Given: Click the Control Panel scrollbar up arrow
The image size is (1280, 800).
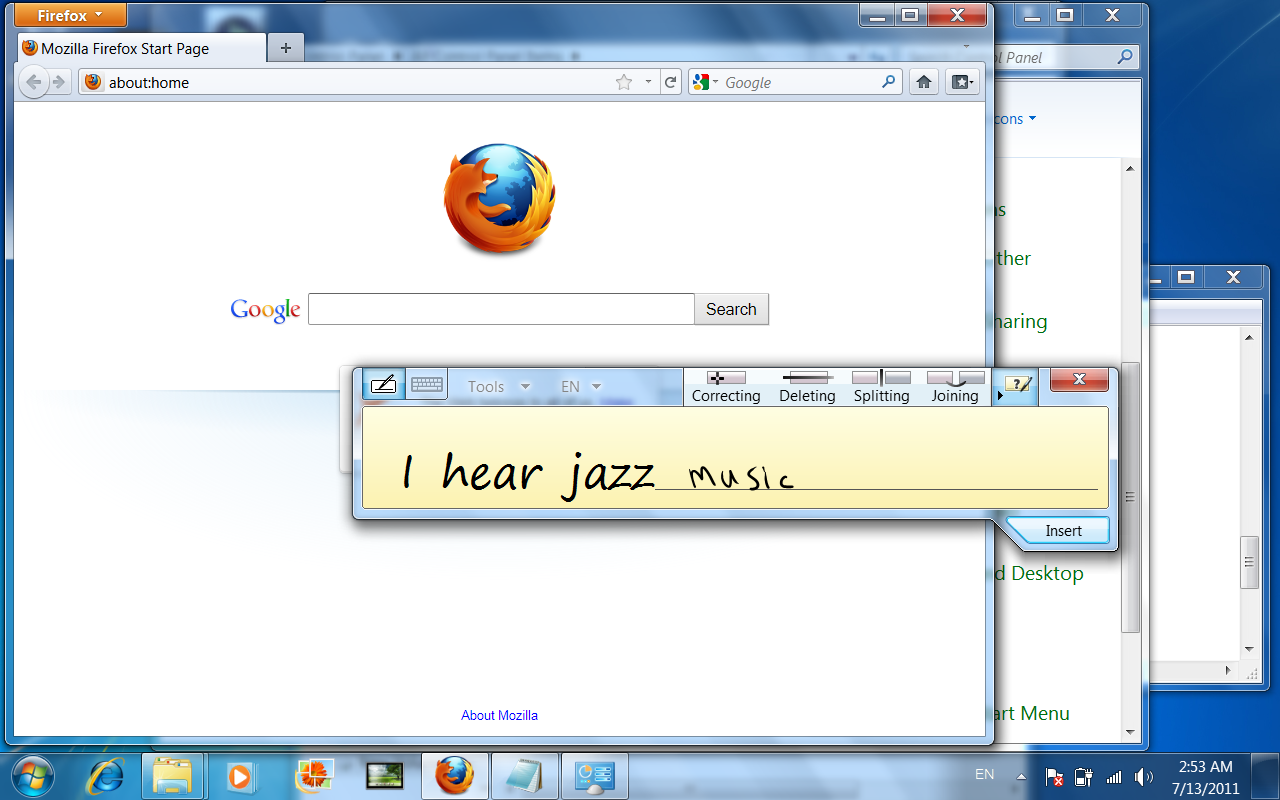Looking at the screenshot, I should coord(1130,168).
